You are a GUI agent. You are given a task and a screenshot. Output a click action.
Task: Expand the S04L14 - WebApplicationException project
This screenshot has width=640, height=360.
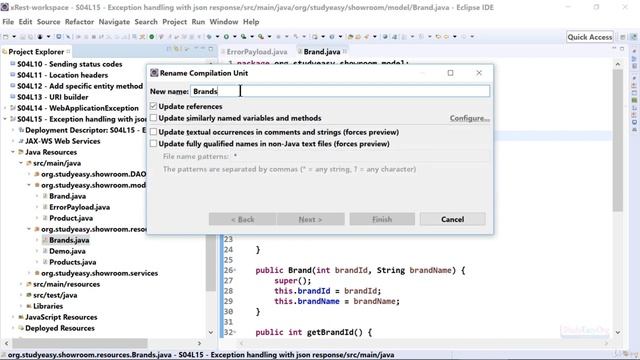5,108
